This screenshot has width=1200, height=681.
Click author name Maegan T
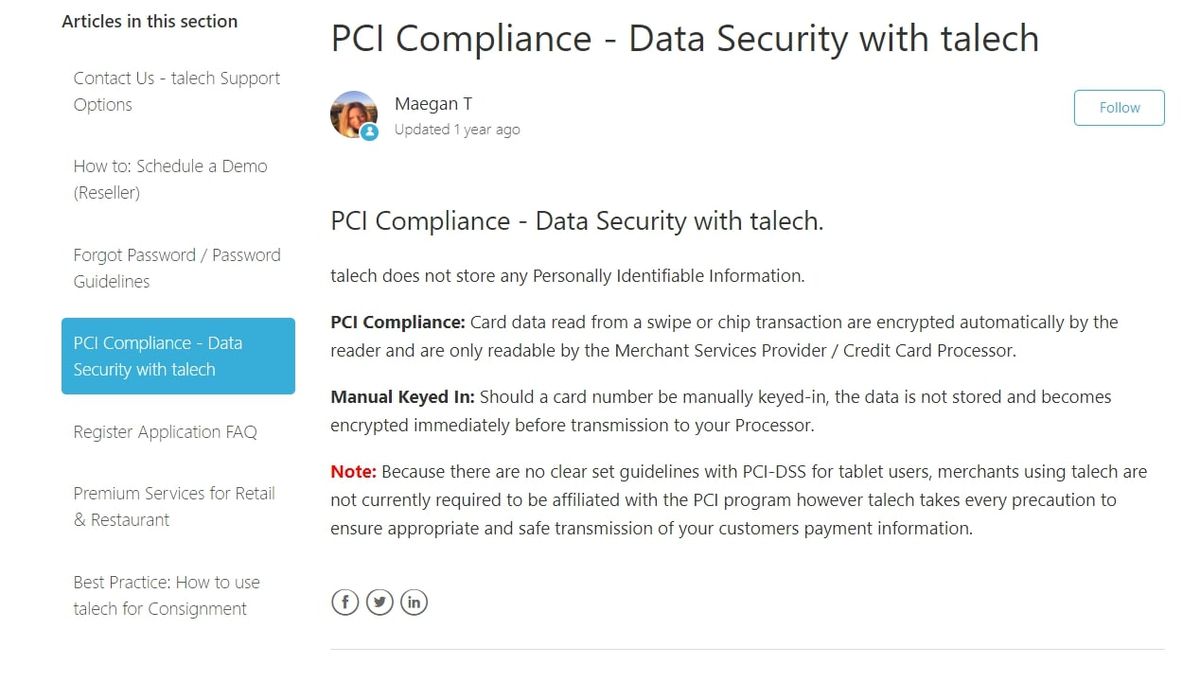tap(433, 104)
